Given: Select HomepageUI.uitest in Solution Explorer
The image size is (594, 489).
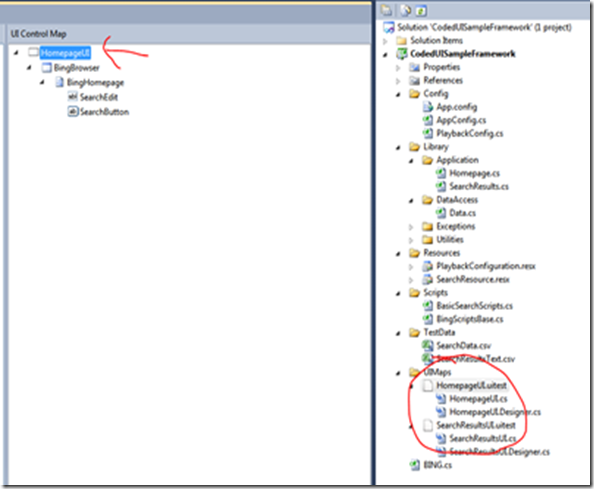Looking at the screenshot, I should coord(471,386).
